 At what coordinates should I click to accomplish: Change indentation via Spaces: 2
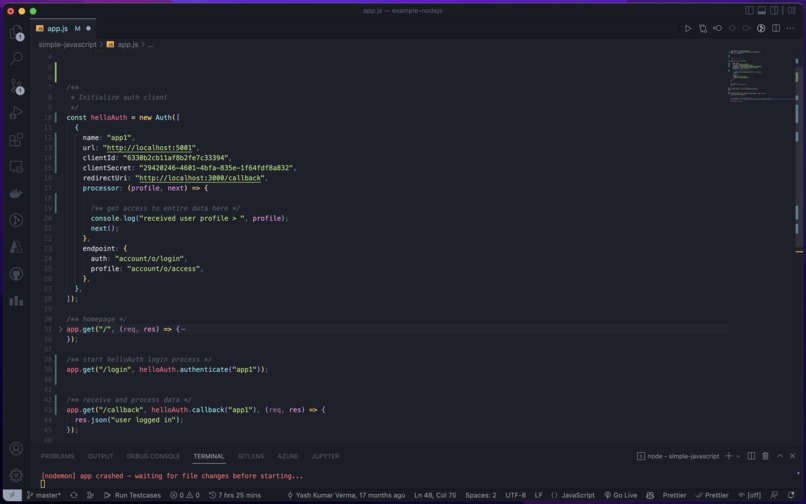point(481,495)
